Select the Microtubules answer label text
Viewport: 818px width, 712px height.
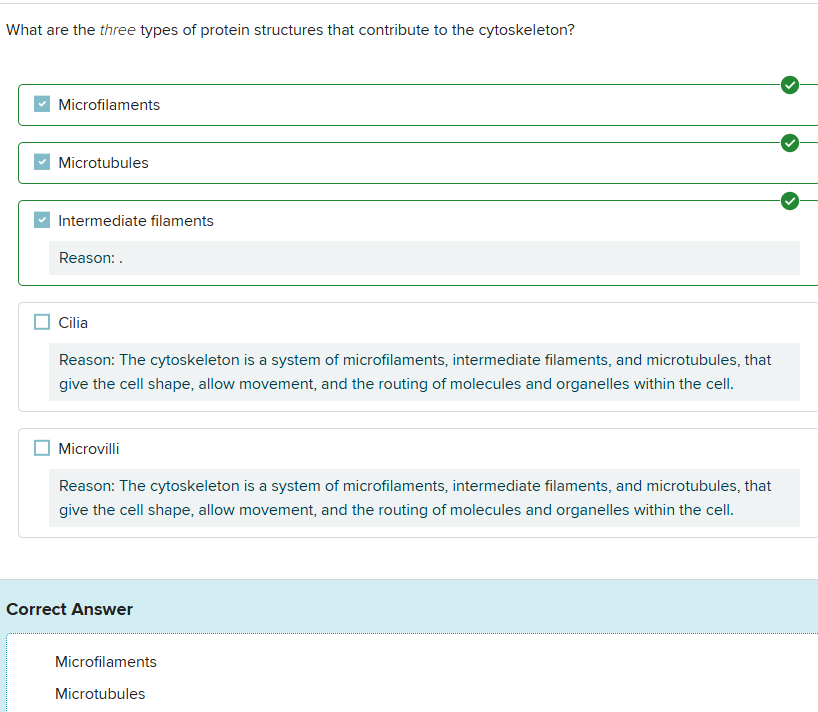103,163
